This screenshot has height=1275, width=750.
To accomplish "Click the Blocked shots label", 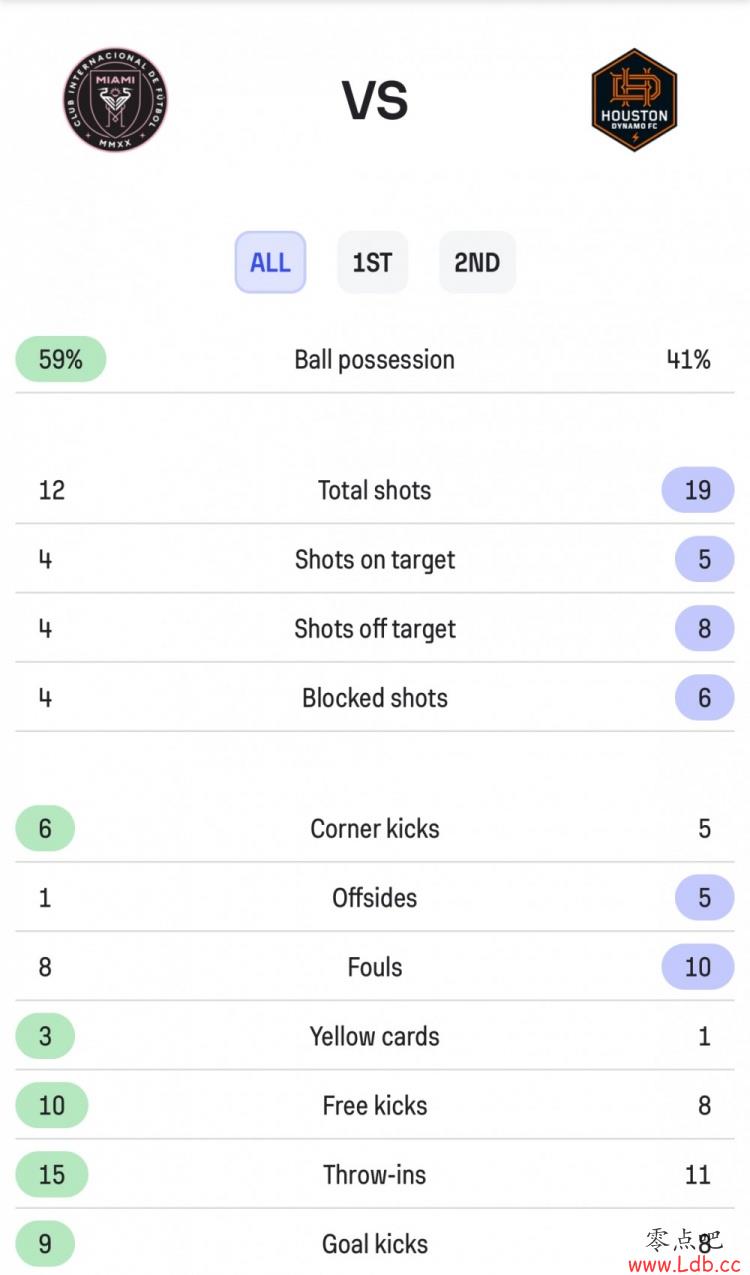I will 375,698.
